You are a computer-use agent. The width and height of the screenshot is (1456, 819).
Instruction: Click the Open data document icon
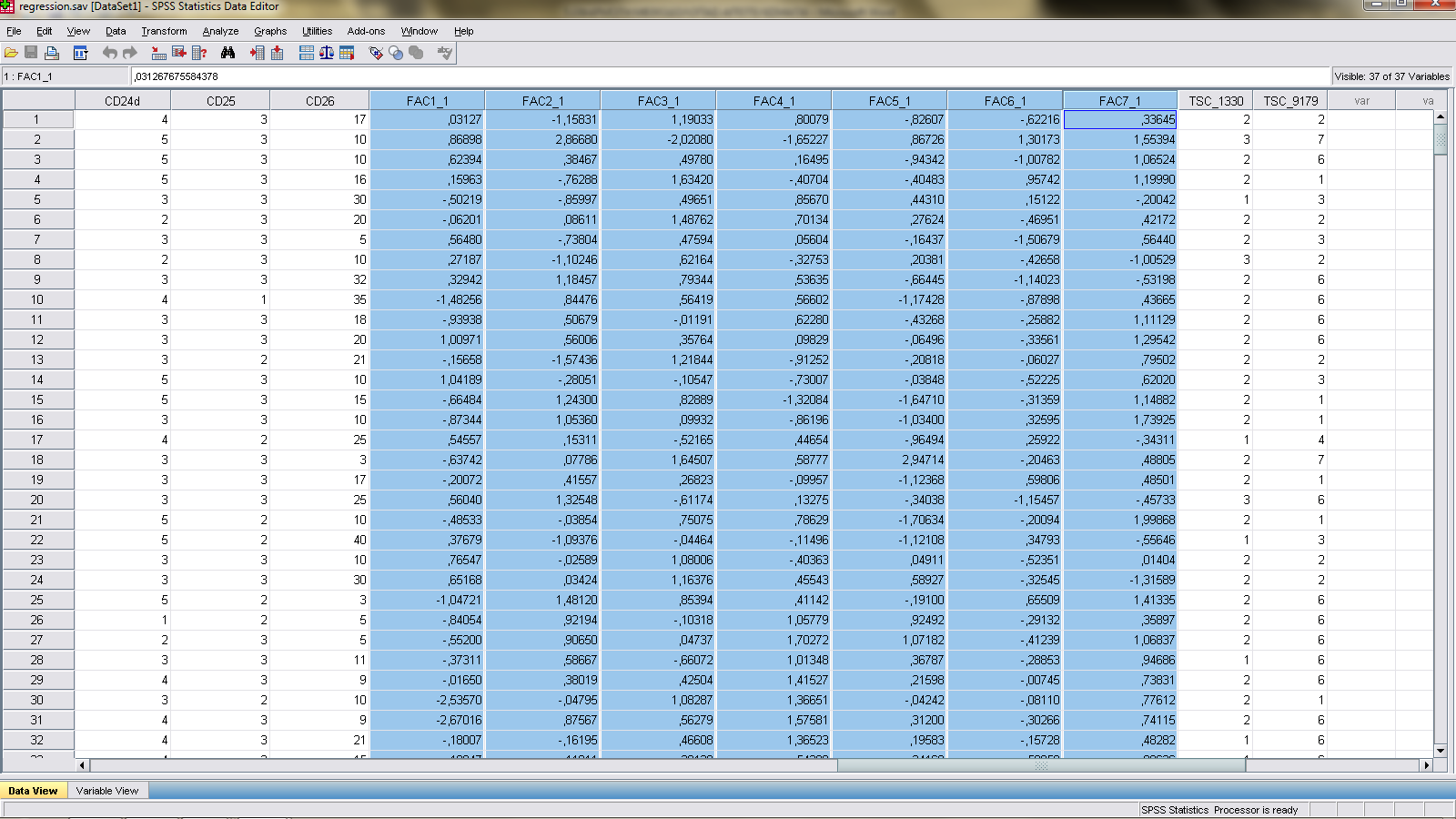[x=11, y=53]
